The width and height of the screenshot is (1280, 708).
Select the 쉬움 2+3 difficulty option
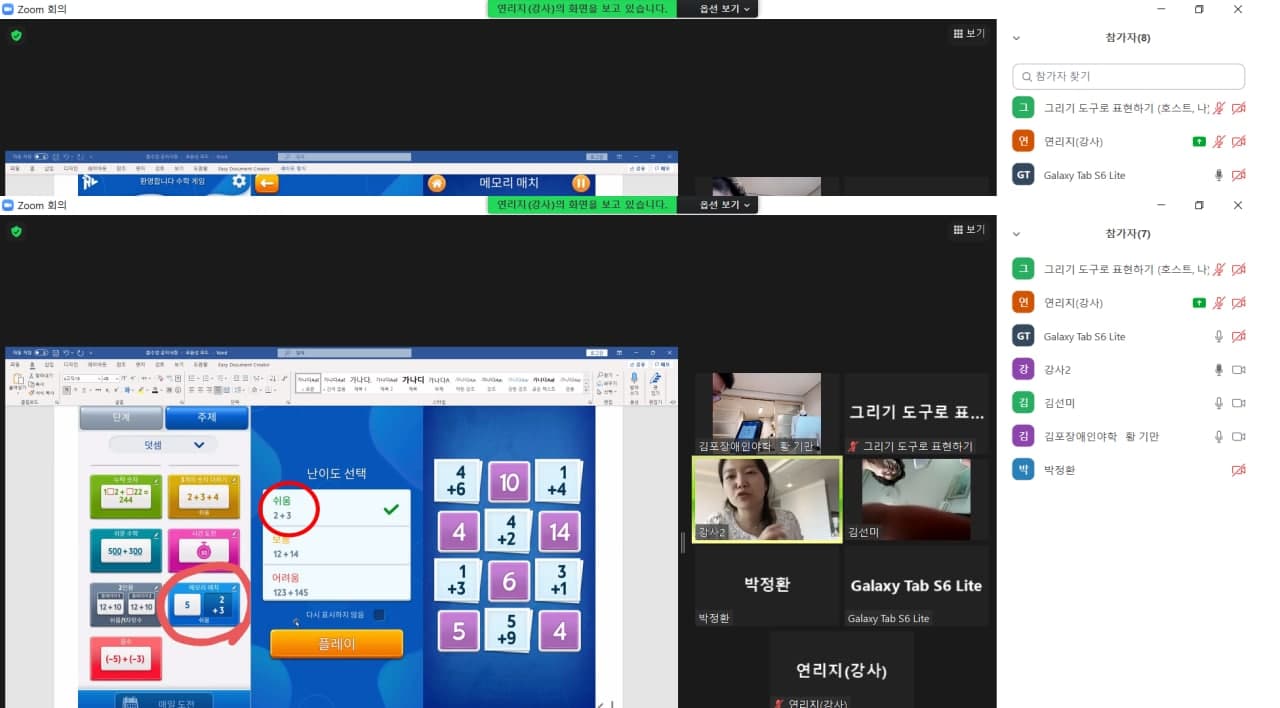point(337,508)
